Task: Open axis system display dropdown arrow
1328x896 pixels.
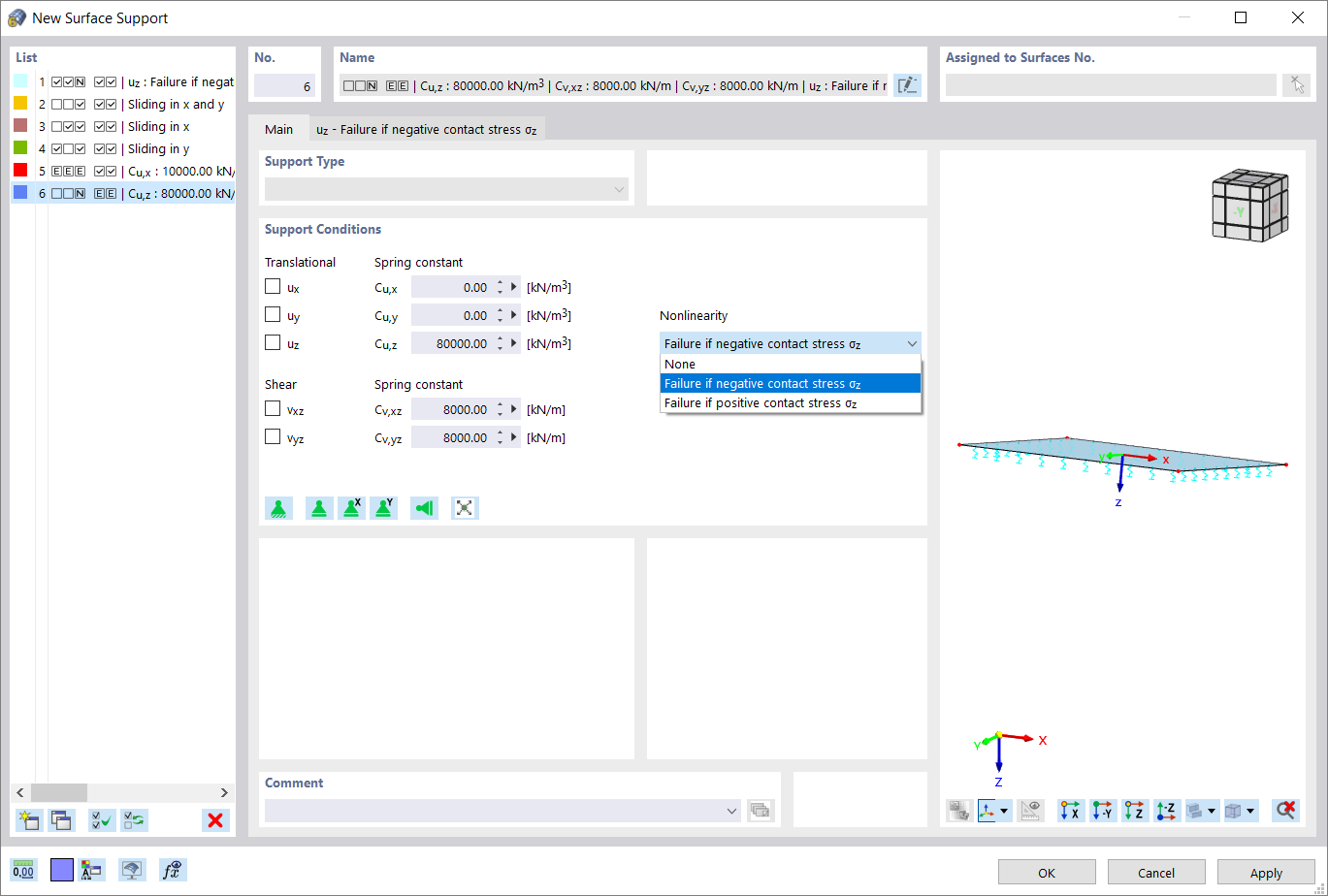Action: coord(1005,811)
